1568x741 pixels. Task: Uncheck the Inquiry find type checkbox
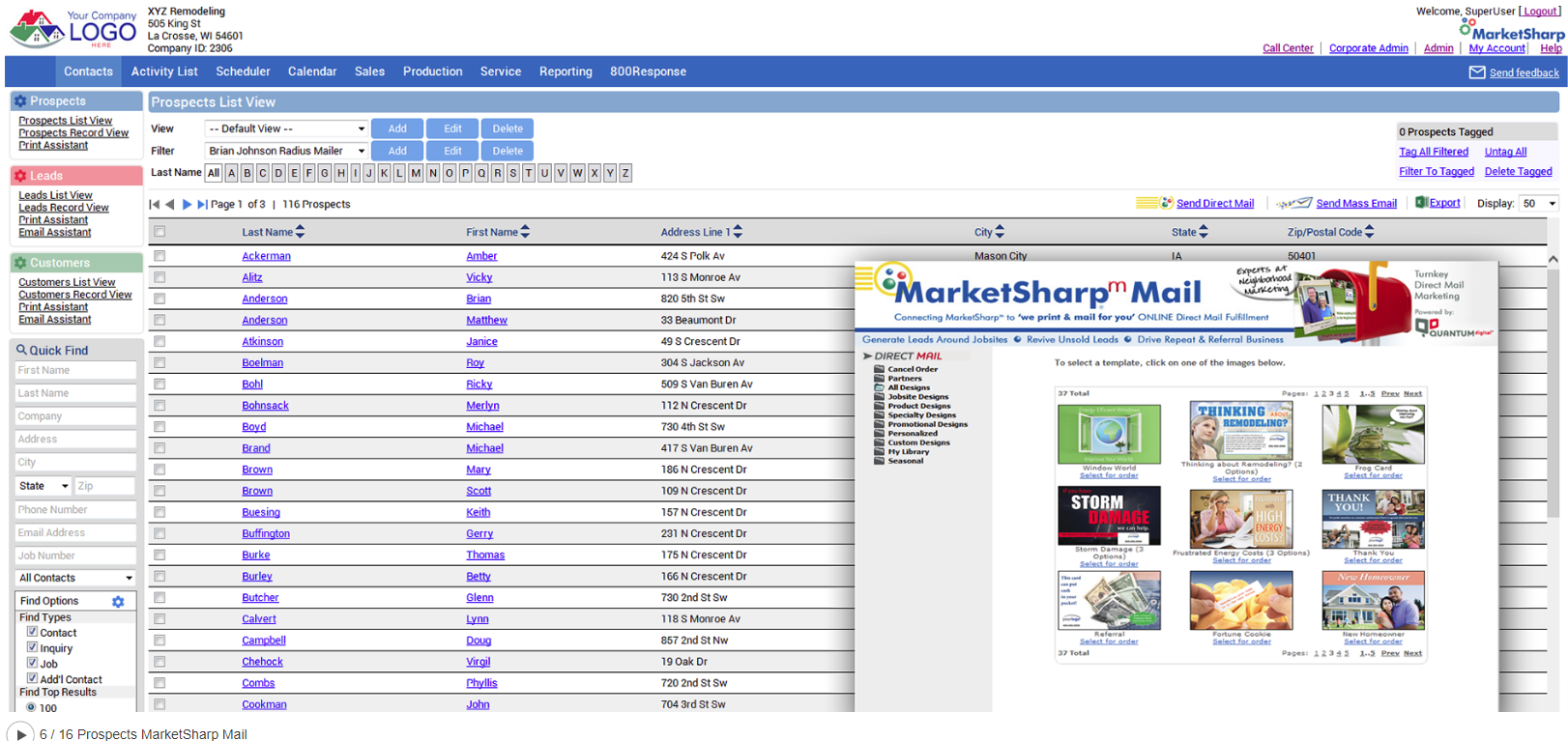pyautogui.click(x=32, y=647)
